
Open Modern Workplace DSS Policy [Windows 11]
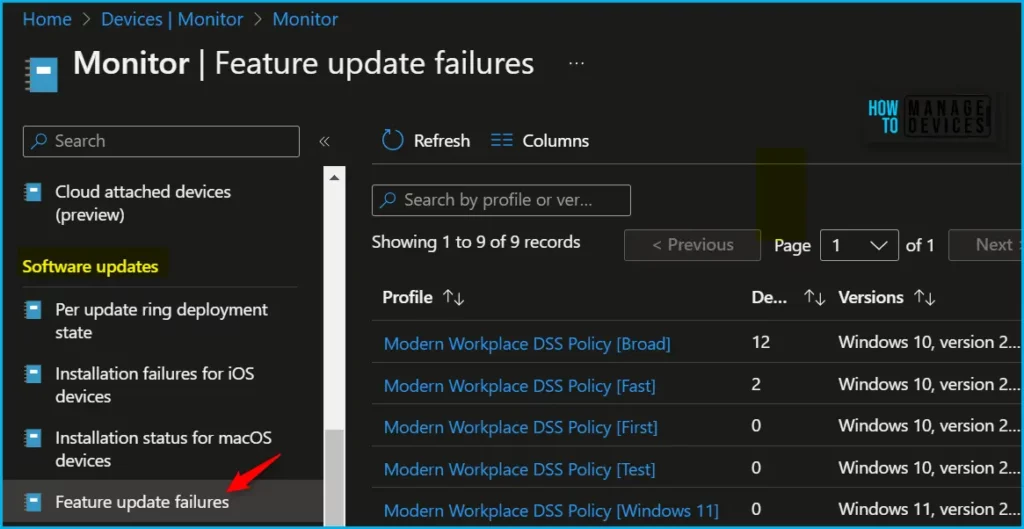(x=551, y=511)
